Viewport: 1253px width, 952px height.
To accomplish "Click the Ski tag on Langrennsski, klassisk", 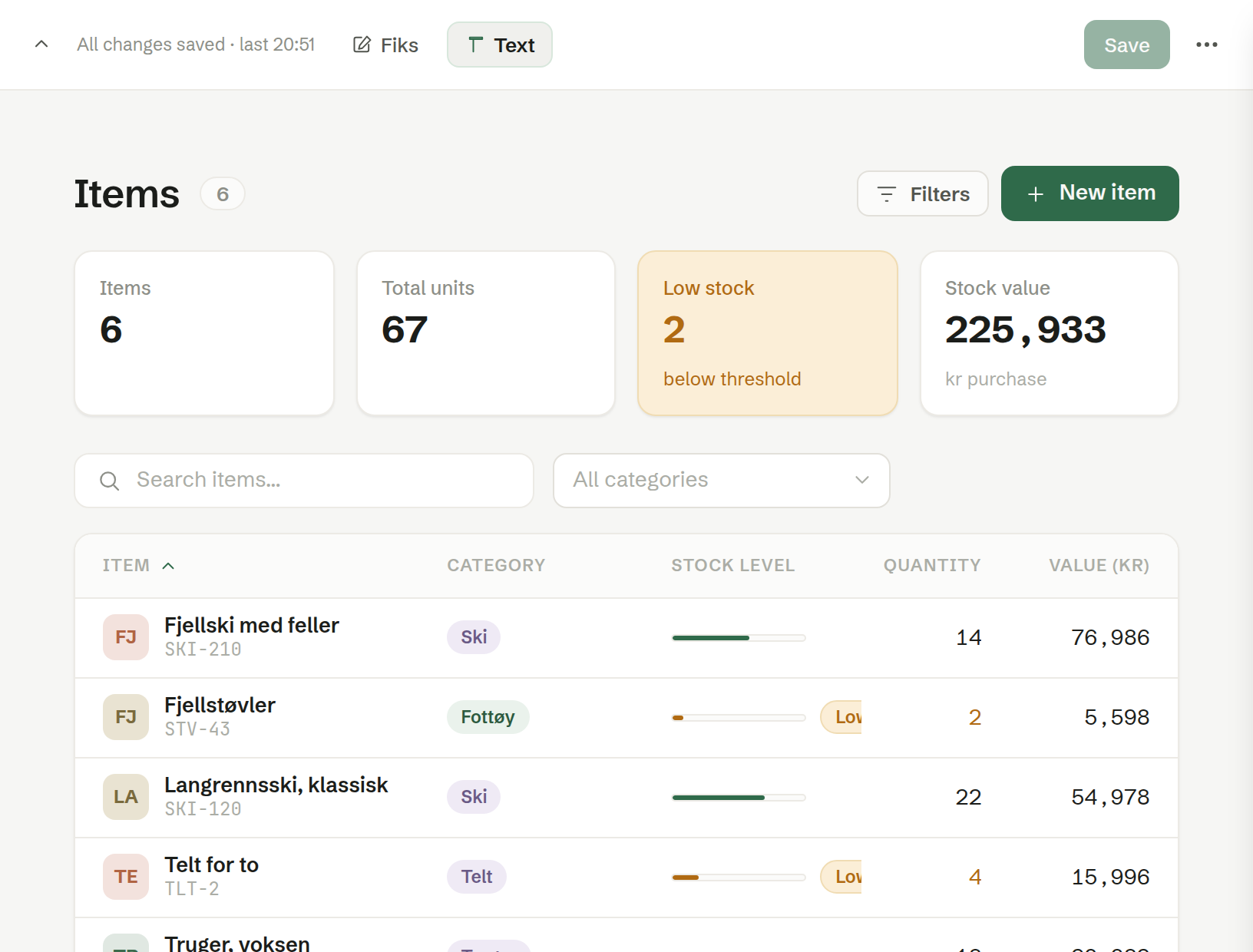I will (474, 797).
